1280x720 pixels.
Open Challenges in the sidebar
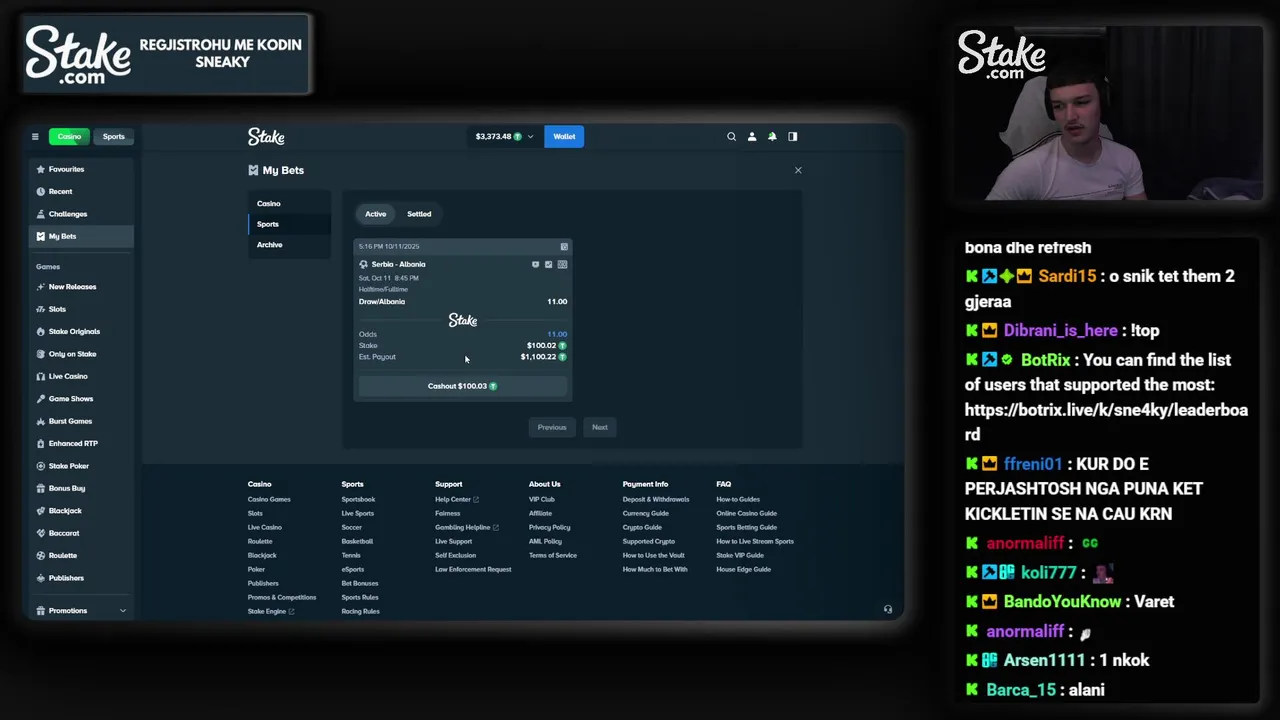81,214
